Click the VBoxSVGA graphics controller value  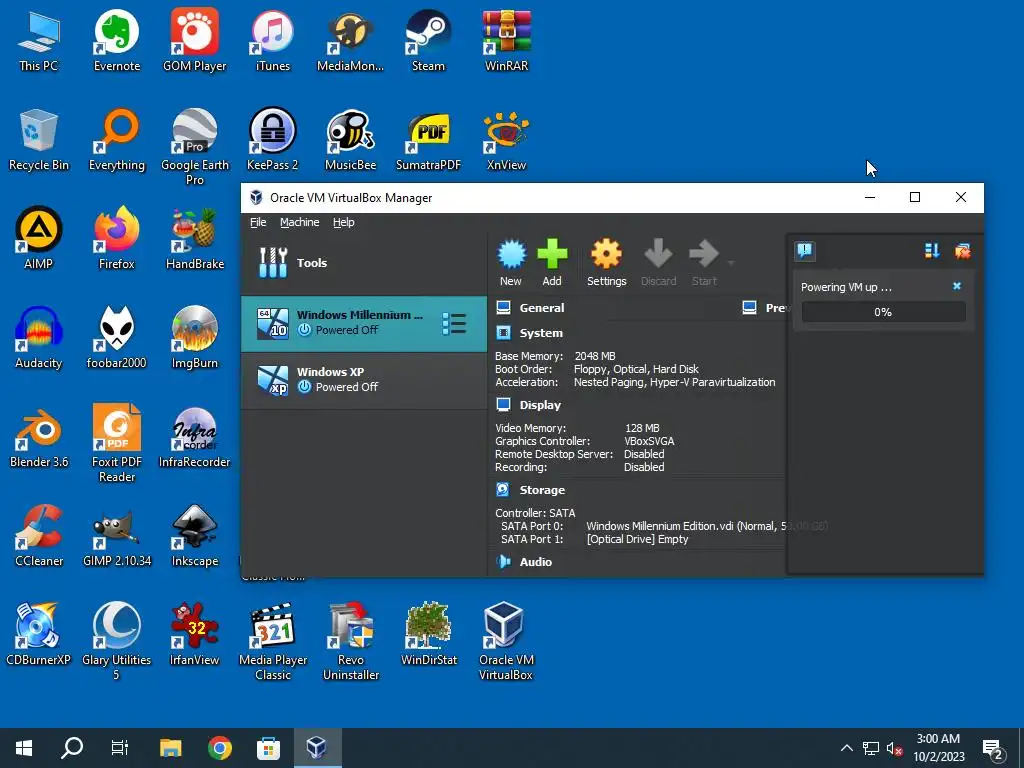click(x=649, y=441)
